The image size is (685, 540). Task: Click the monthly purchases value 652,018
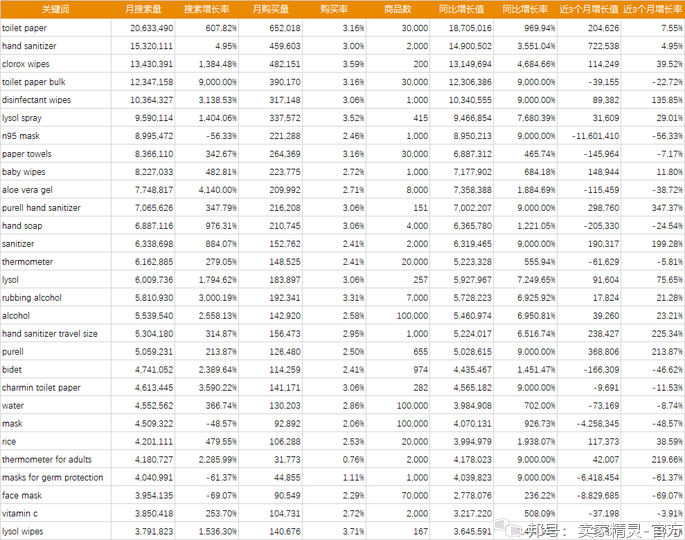click(285, 28)
